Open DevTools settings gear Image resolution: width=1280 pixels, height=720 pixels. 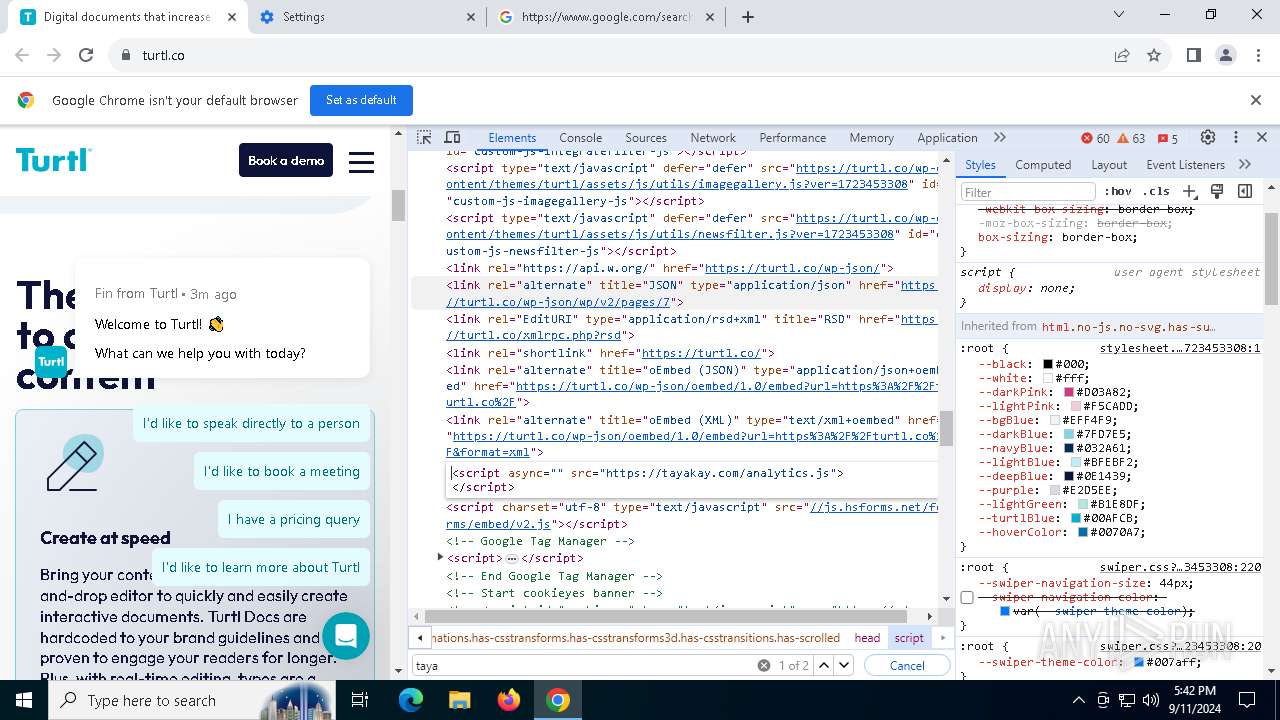pos(1208,138)
